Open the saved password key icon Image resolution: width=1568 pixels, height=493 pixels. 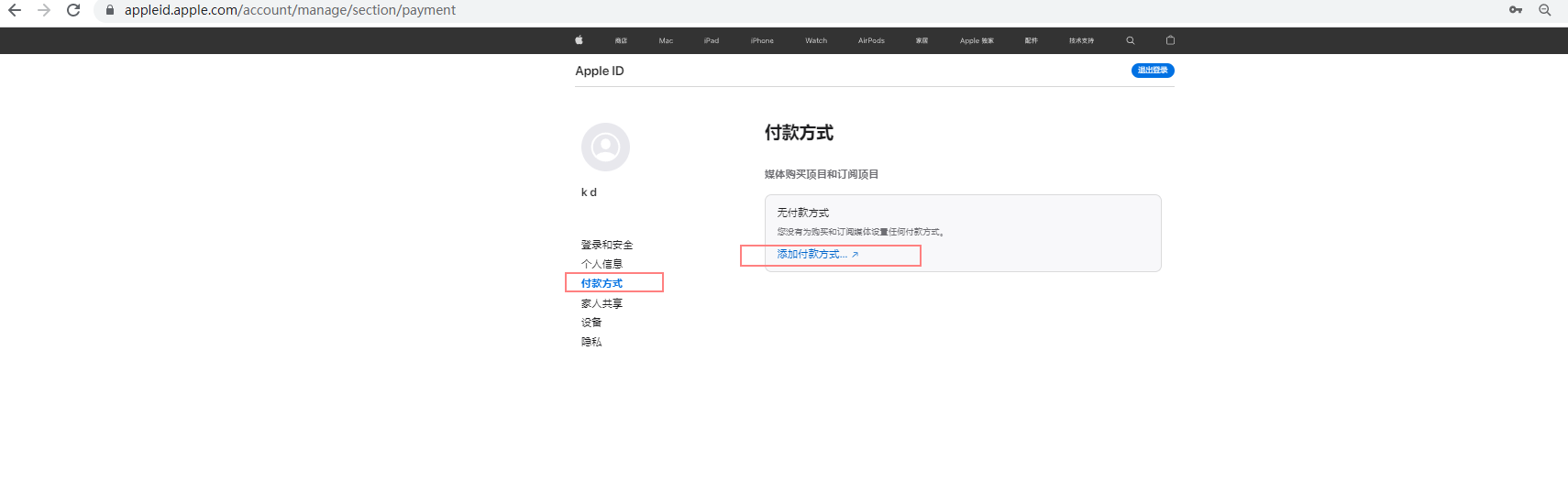pyautogui.click(x=1516, y=10)
